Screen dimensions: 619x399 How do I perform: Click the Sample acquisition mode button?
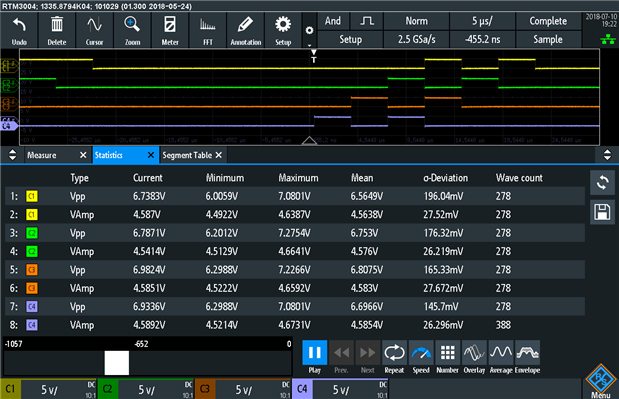point(548,39)
